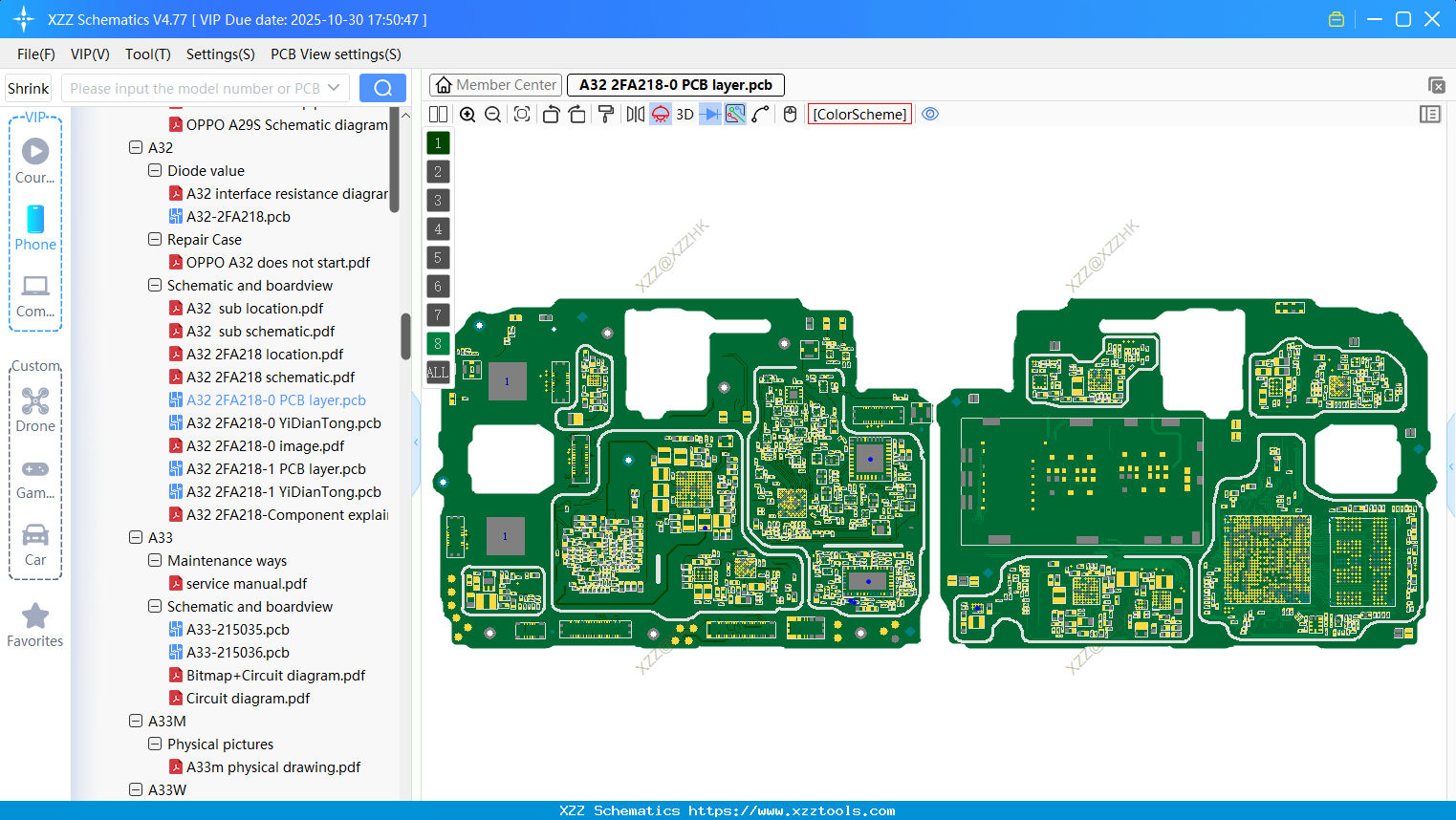Collapse the A32 tree node

click(x=136, y=147)
